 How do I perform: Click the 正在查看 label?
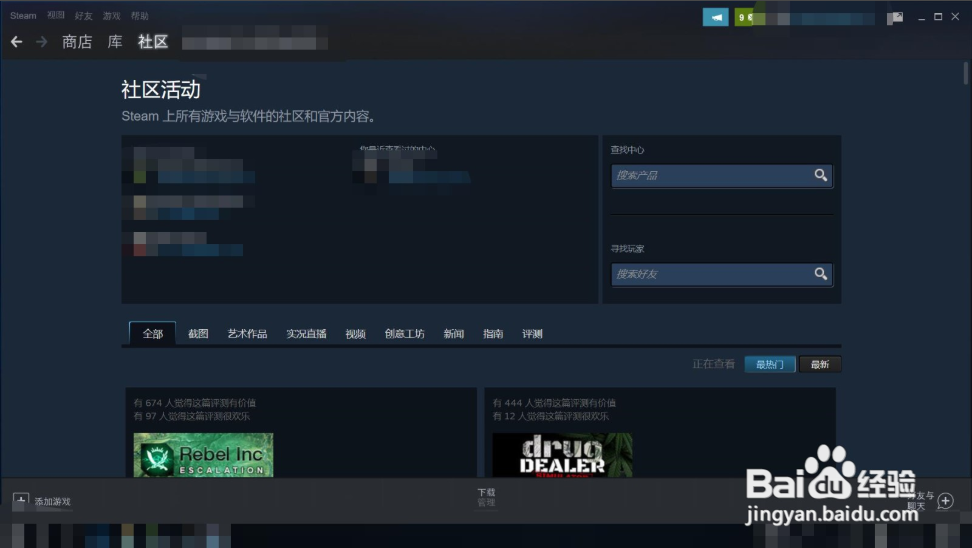coord(714,364)
